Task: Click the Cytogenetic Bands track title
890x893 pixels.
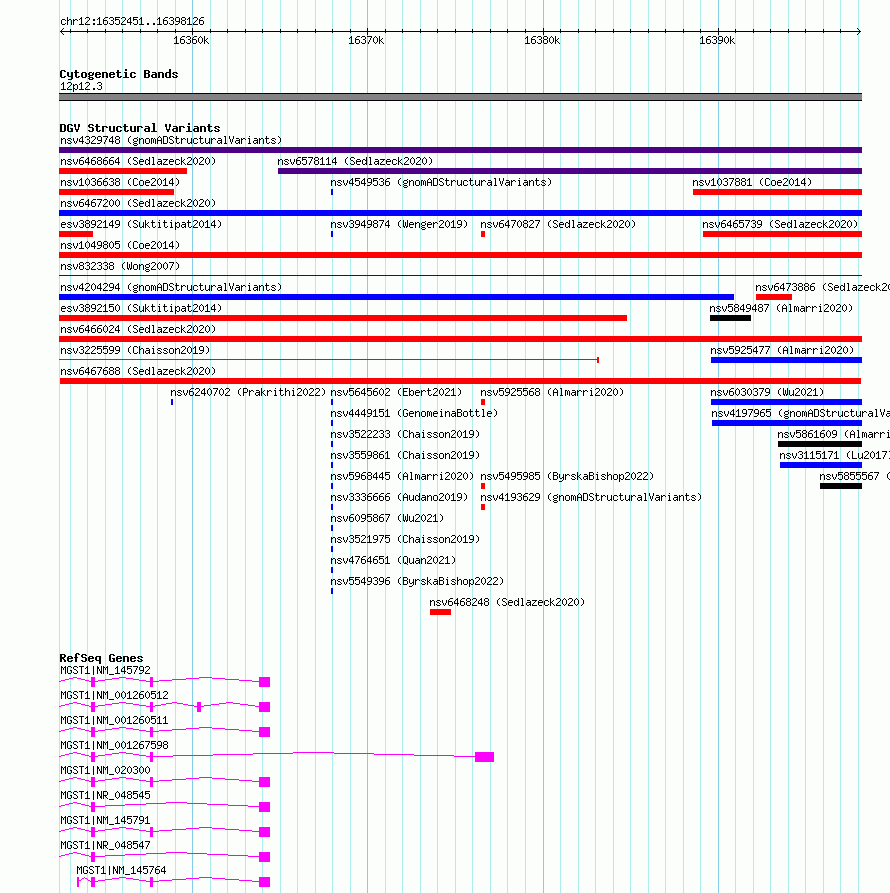Action: 118,74
